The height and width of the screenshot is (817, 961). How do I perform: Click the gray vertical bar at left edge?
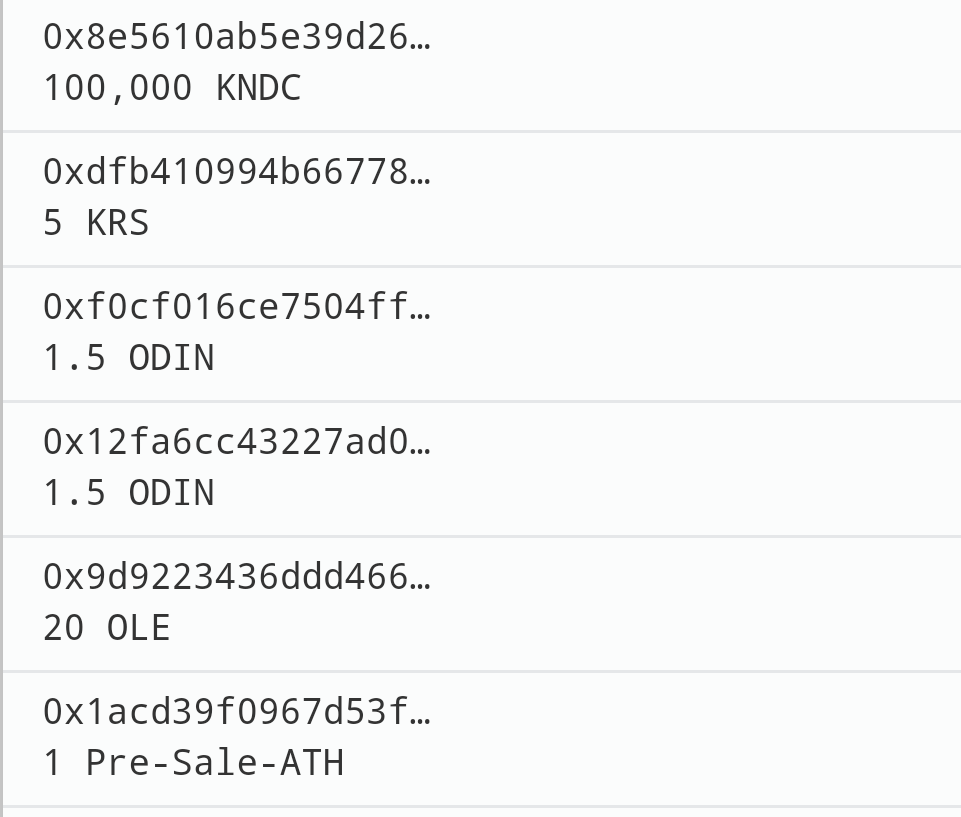tap(1, 408)
